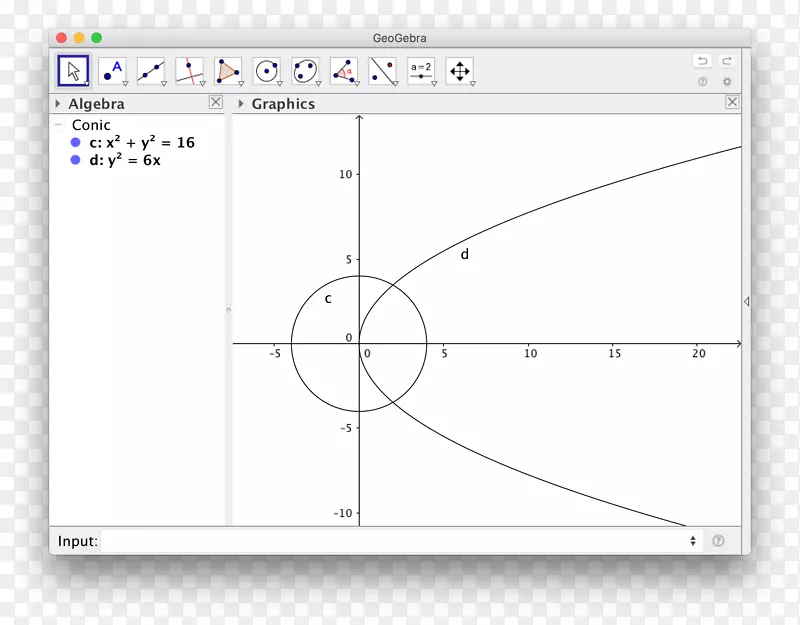Collapse the Conic group in Algebra view
Viewport: 800px width, 625px height.
(x=60, y=124)
